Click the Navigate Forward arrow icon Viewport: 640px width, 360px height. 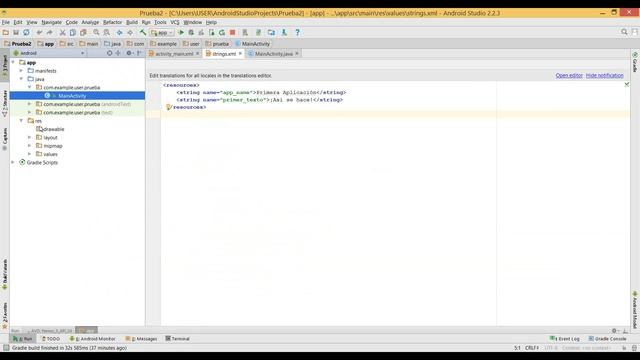pyautogui.click(x=130, y=32)
